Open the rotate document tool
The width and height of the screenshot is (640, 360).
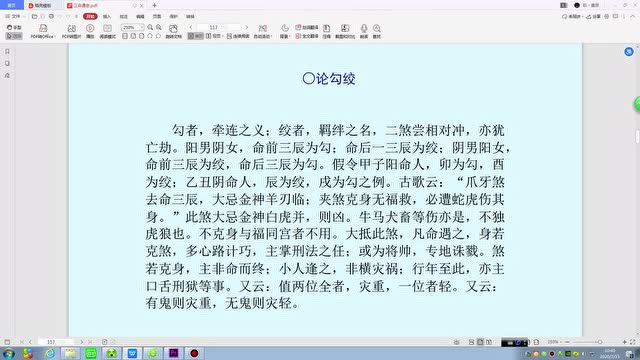(173, 31)
